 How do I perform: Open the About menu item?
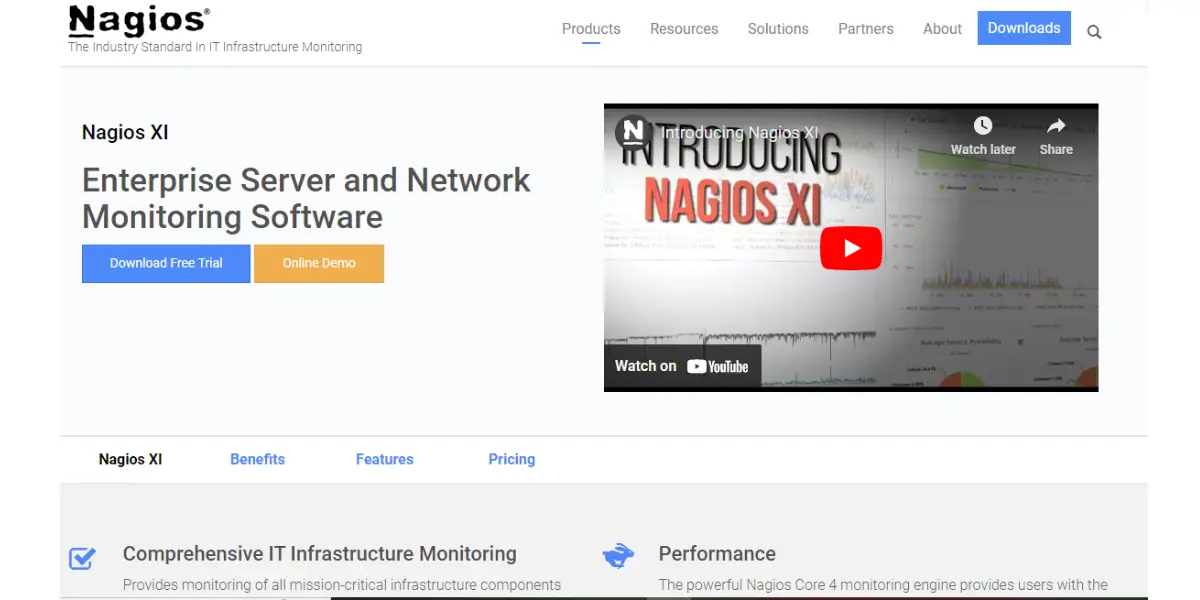[x=942, y=29]
